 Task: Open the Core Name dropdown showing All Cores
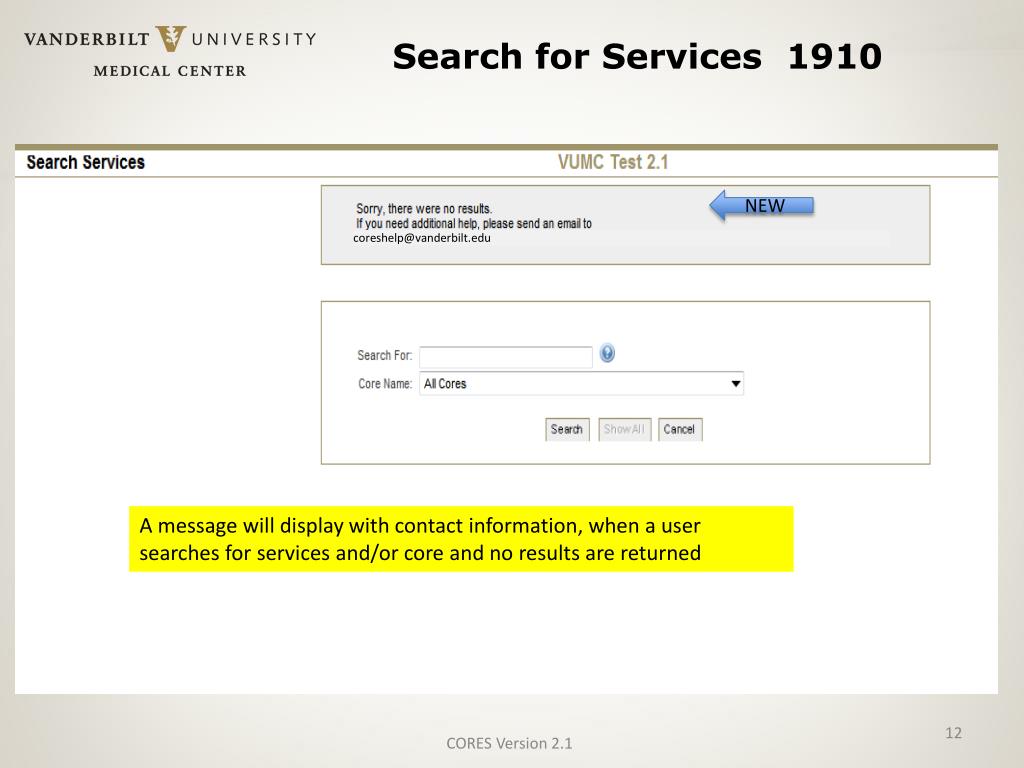(581, 383)
